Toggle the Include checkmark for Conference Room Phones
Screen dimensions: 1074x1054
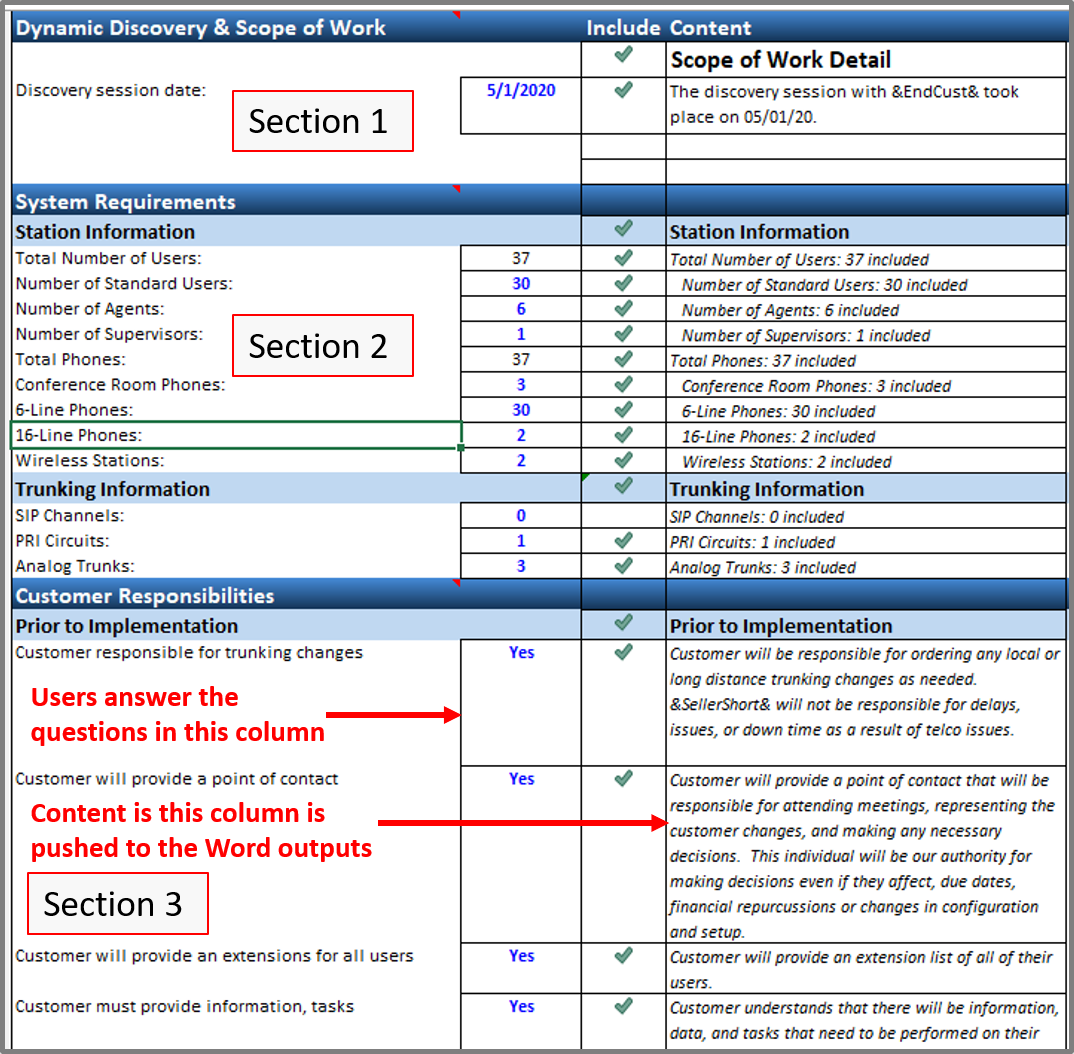(623, 385)
